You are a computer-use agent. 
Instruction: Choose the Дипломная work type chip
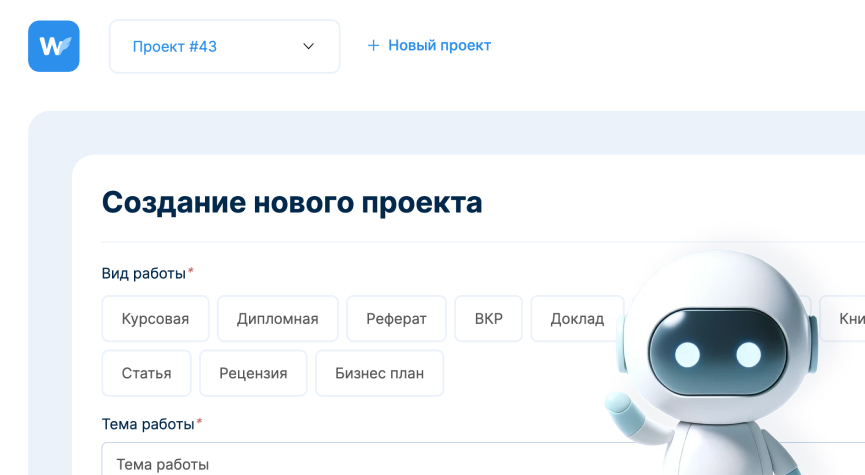pyautogui.click(x=277, y=319)
